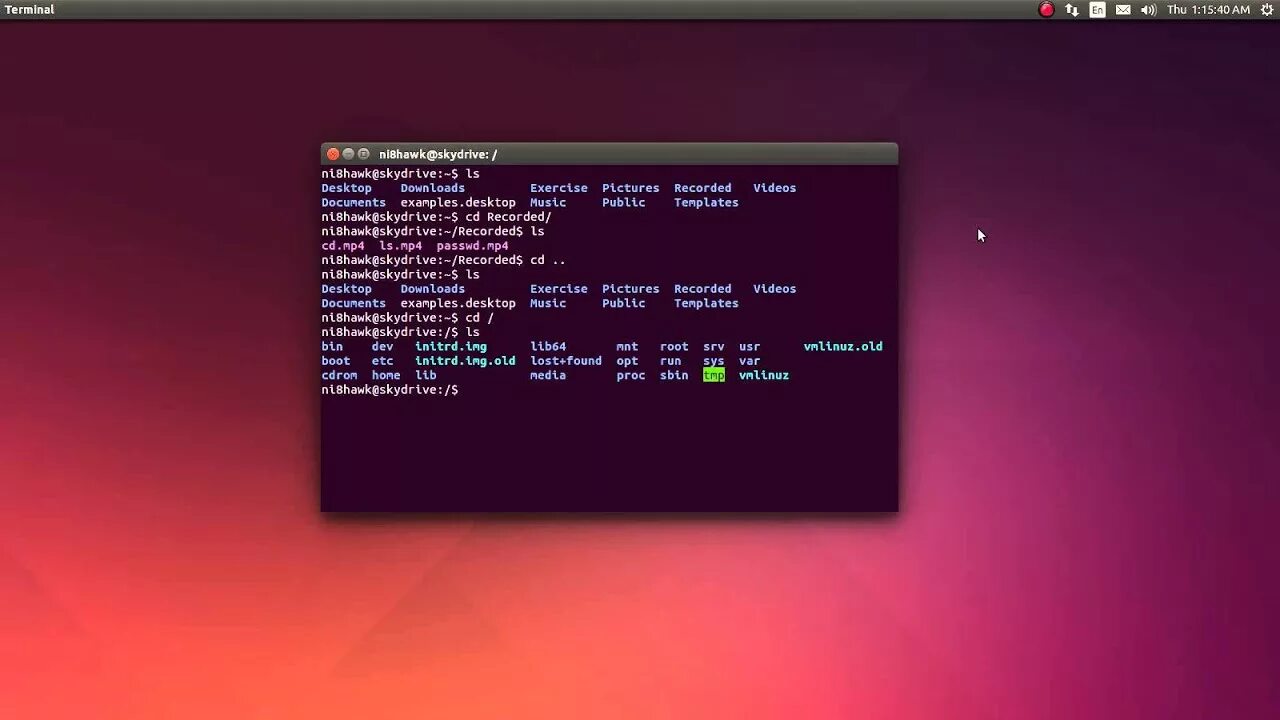The image size is (1280, 720).
Task: Open the En keyboard layout indicator
Action: point(1098,10)
